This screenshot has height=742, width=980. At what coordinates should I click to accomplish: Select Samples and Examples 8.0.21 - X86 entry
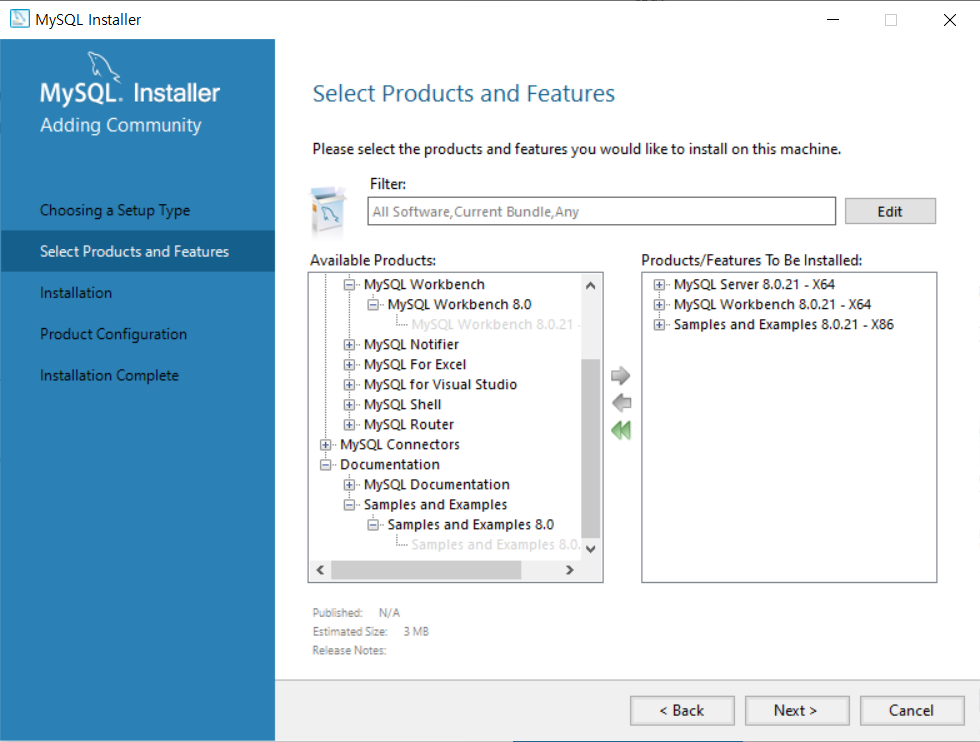pyautogui.click(x=784, y=324)
